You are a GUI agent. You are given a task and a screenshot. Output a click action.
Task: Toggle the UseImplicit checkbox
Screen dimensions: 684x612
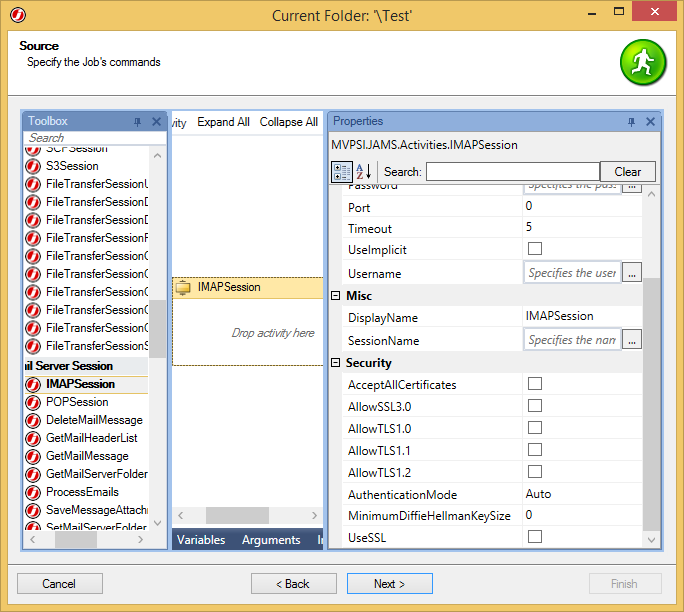pyautogui.click(x=535, y=249)
